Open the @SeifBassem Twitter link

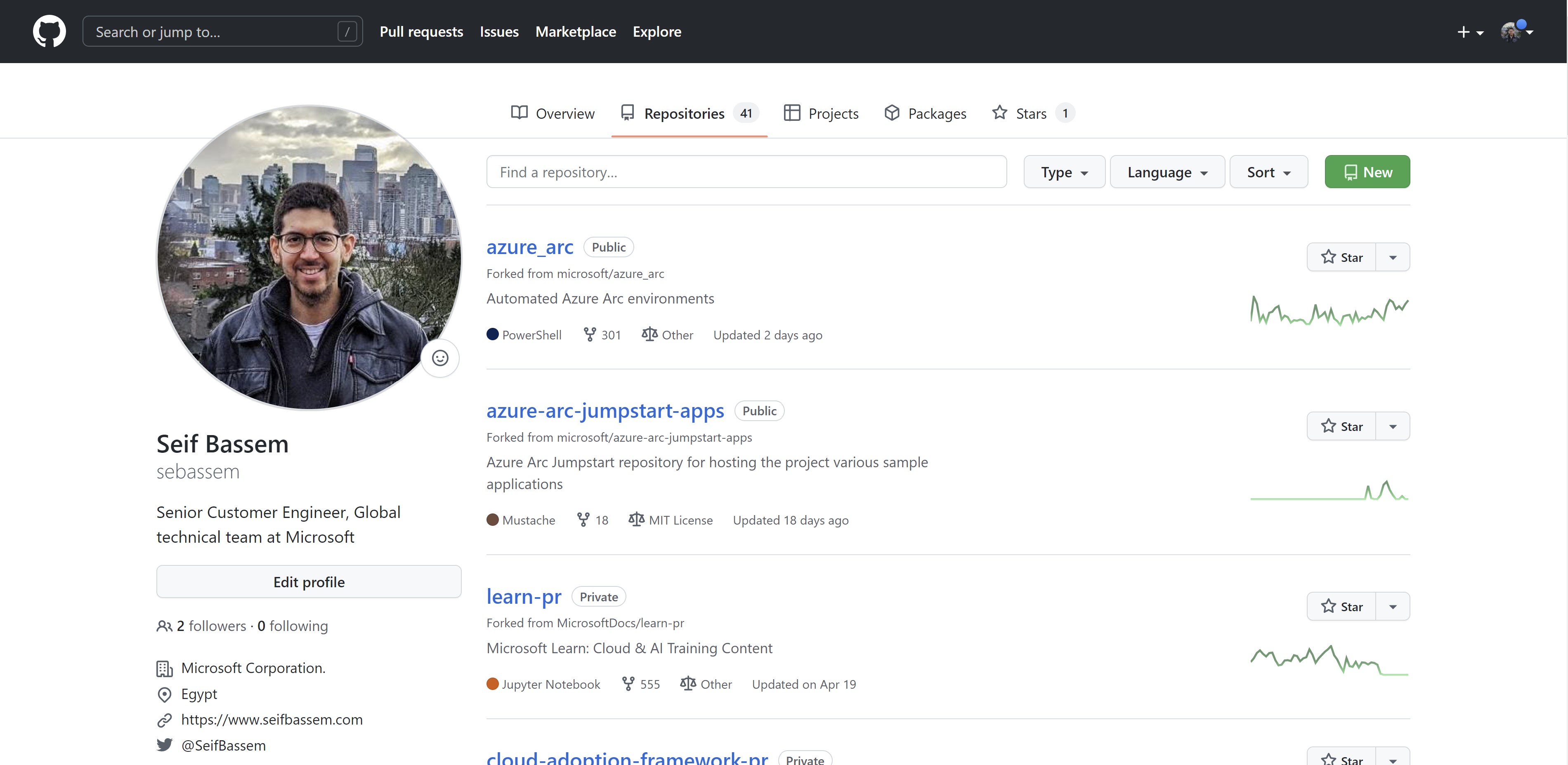pyautogui.click(x=223, y=746)
